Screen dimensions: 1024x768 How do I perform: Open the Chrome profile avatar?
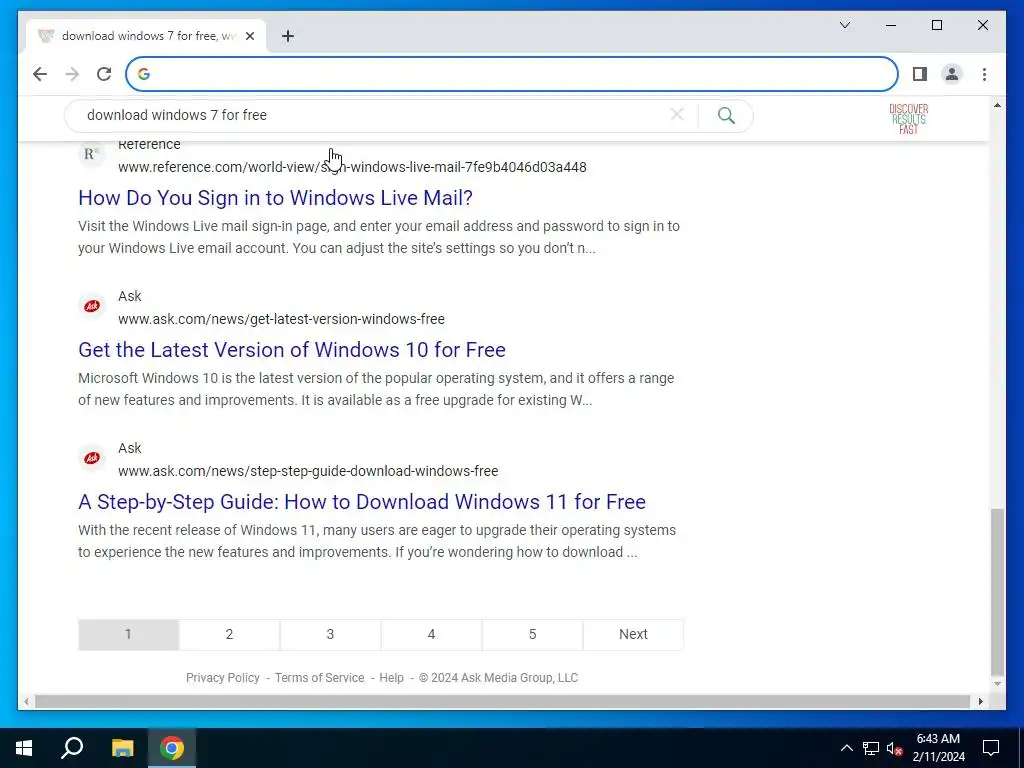point(952,74)
